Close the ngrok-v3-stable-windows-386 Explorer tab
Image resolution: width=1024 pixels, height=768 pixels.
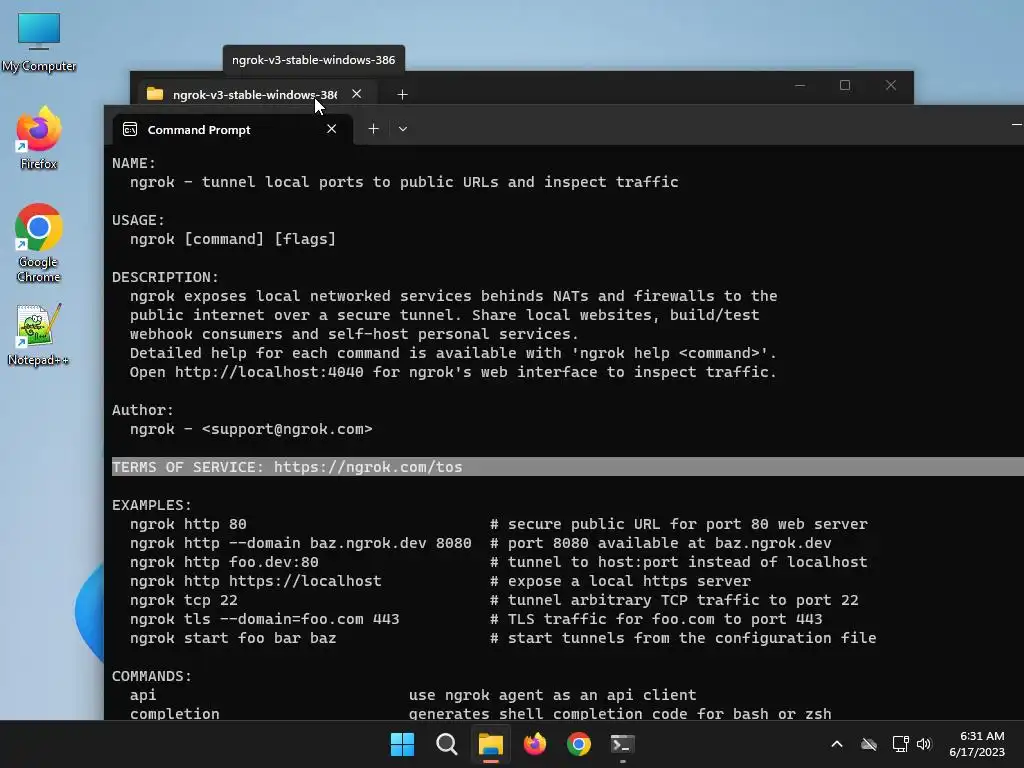tap(357, 94)
